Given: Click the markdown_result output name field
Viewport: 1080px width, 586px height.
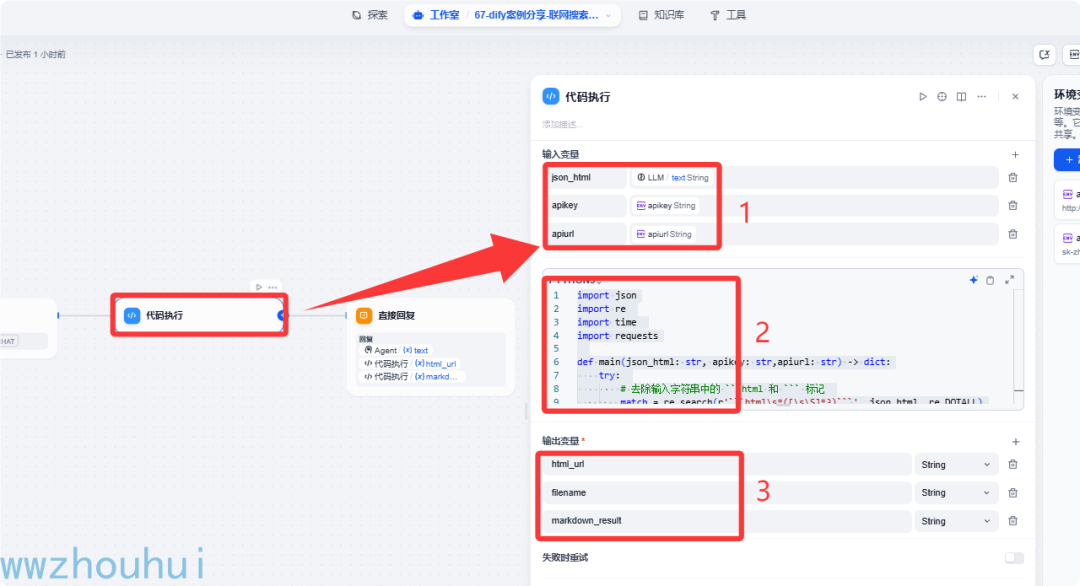Looking at the screenshot, I should tap(726, 521).
